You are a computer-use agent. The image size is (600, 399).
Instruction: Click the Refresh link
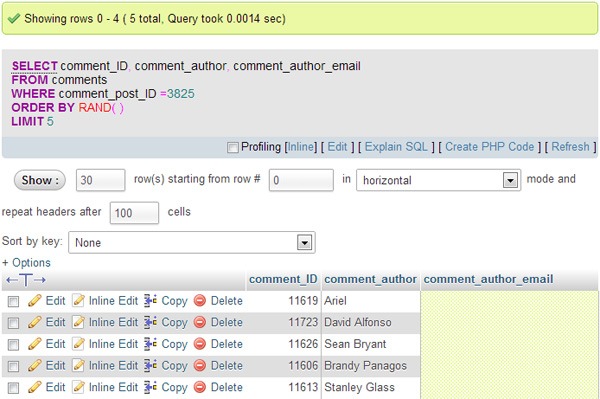tap(570, 147)
